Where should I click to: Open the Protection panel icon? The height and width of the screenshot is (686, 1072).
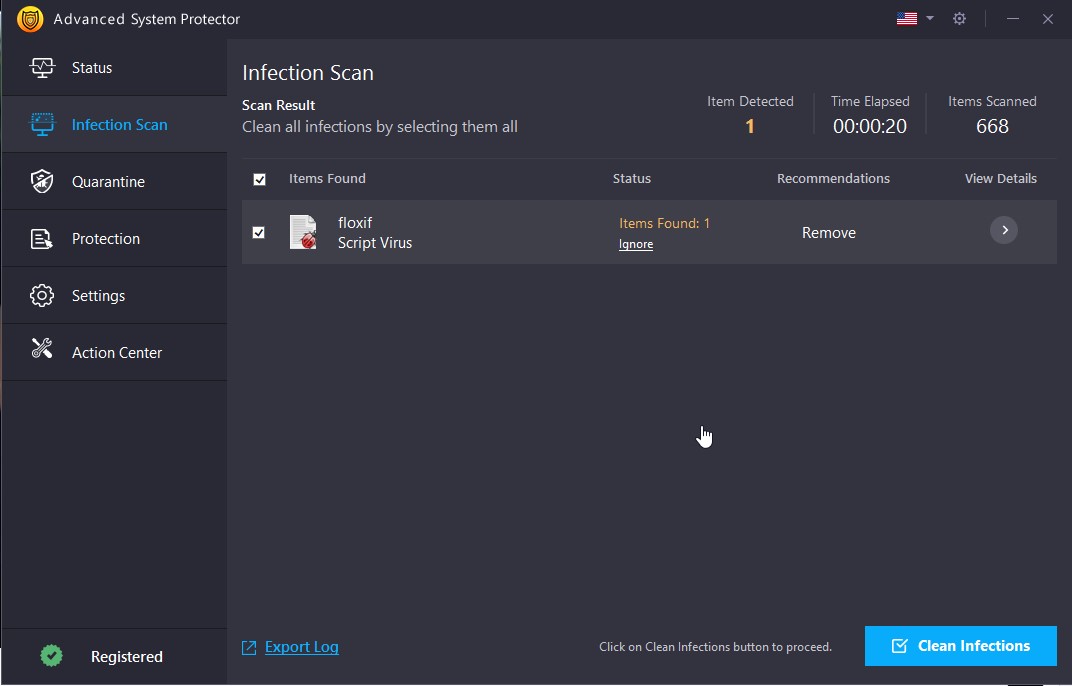coord(43,238)
